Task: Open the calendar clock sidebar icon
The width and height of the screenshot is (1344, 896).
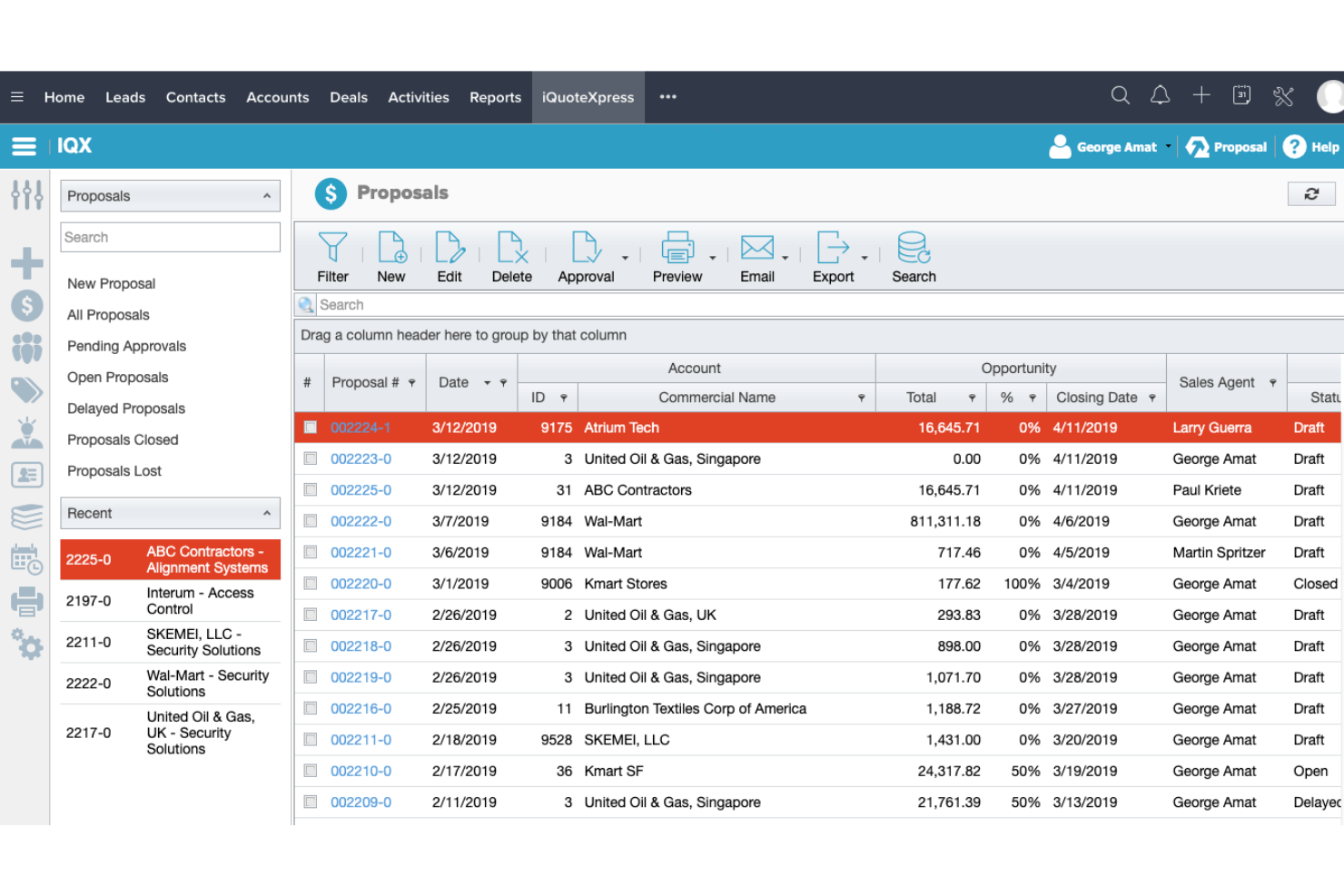Action: coord(26,559)
